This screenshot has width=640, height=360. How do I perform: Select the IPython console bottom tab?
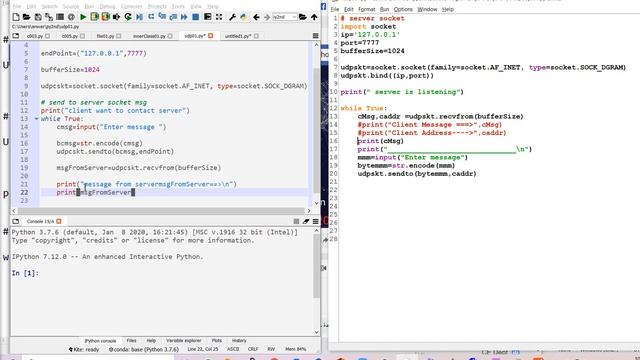click(100, 340)
